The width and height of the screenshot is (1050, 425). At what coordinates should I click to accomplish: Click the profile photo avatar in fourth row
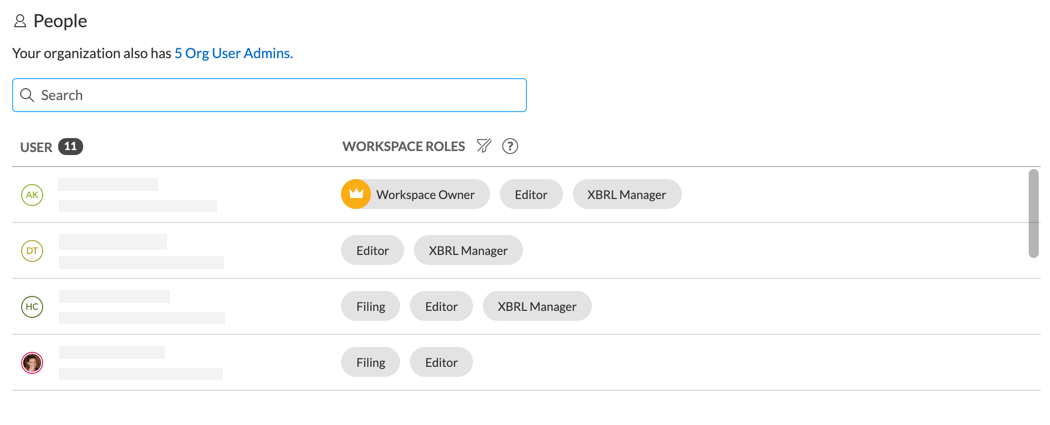click(x=32, y=363)
